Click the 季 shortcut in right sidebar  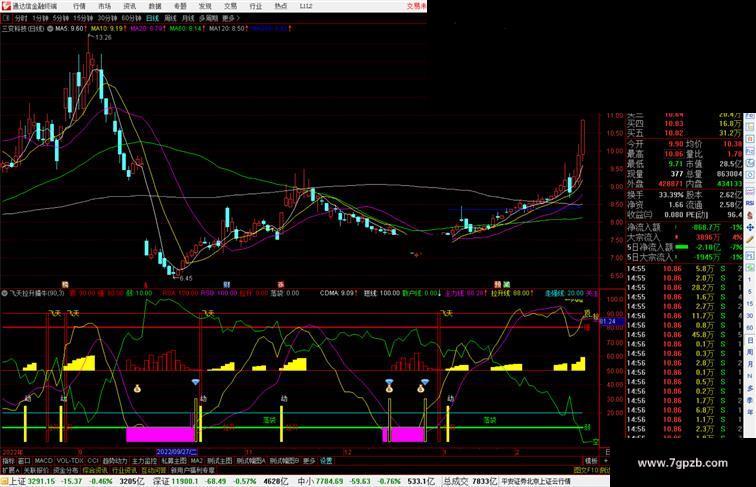pyautogui.click(x=750, y=400)
